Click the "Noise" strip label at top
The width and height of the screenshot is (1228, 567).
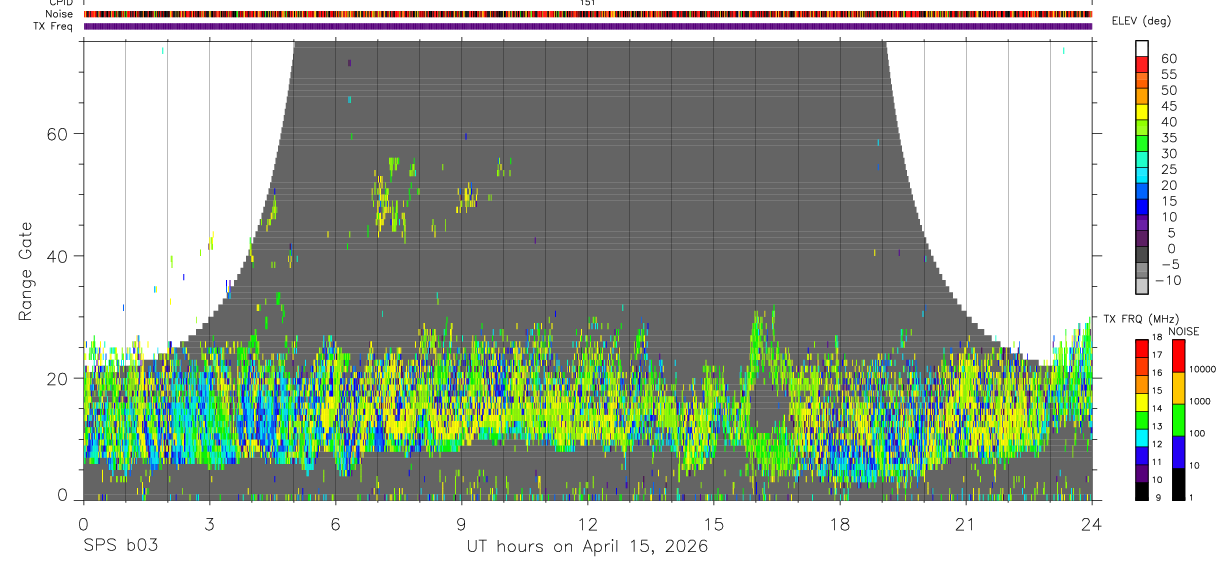coord(61,14)
